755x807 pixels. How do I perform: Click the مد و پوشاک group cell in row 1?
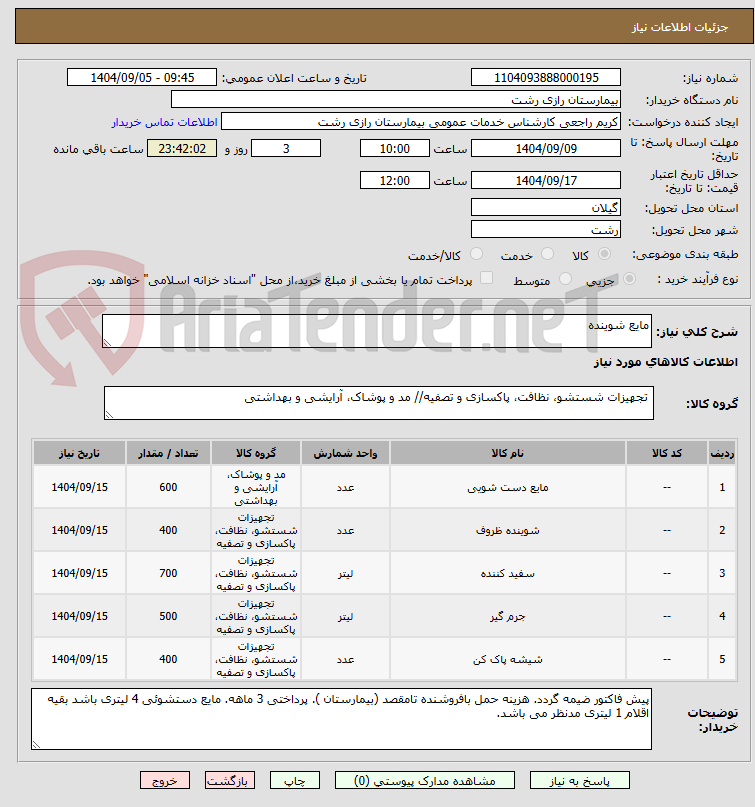pyautogui.click(x=256, y=487)
